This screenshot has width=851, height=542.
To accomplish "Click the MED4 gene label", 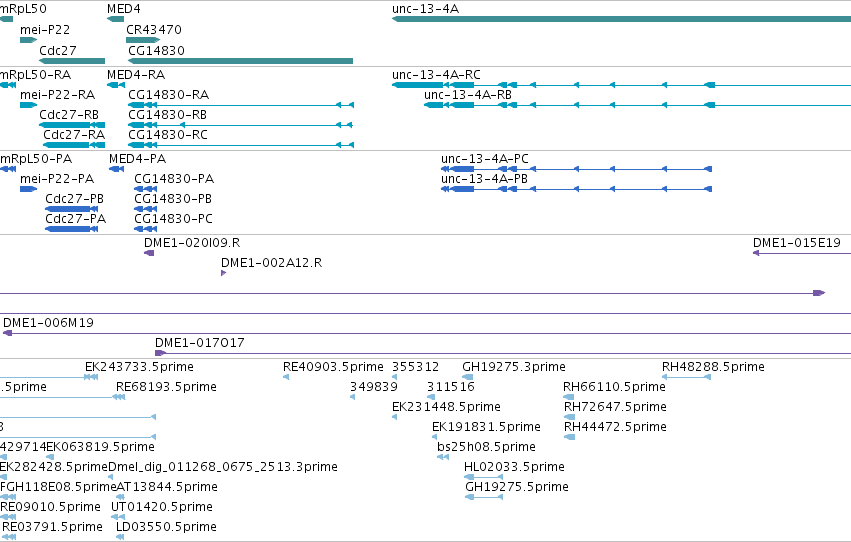I will (124, 9).
